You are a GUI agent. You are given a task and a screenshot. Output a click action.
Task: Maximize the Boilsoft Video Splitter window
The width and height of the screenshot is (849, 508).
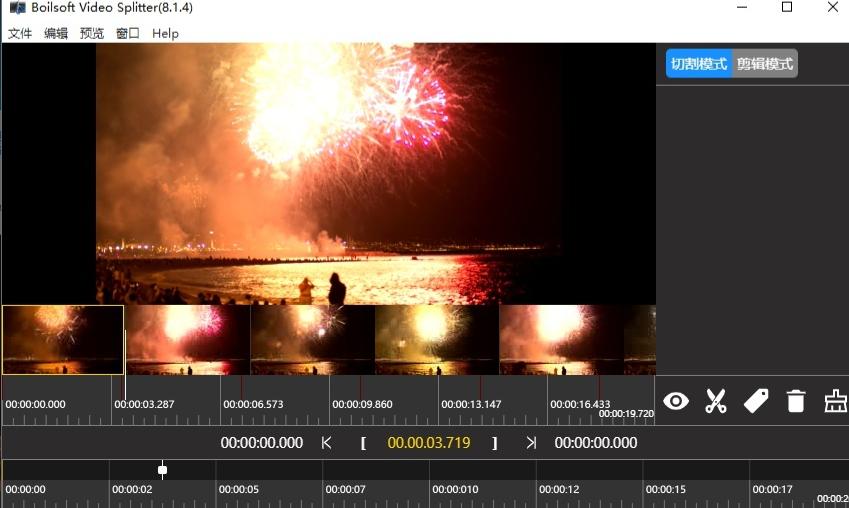pyautogui.click(x=787, y=7)
